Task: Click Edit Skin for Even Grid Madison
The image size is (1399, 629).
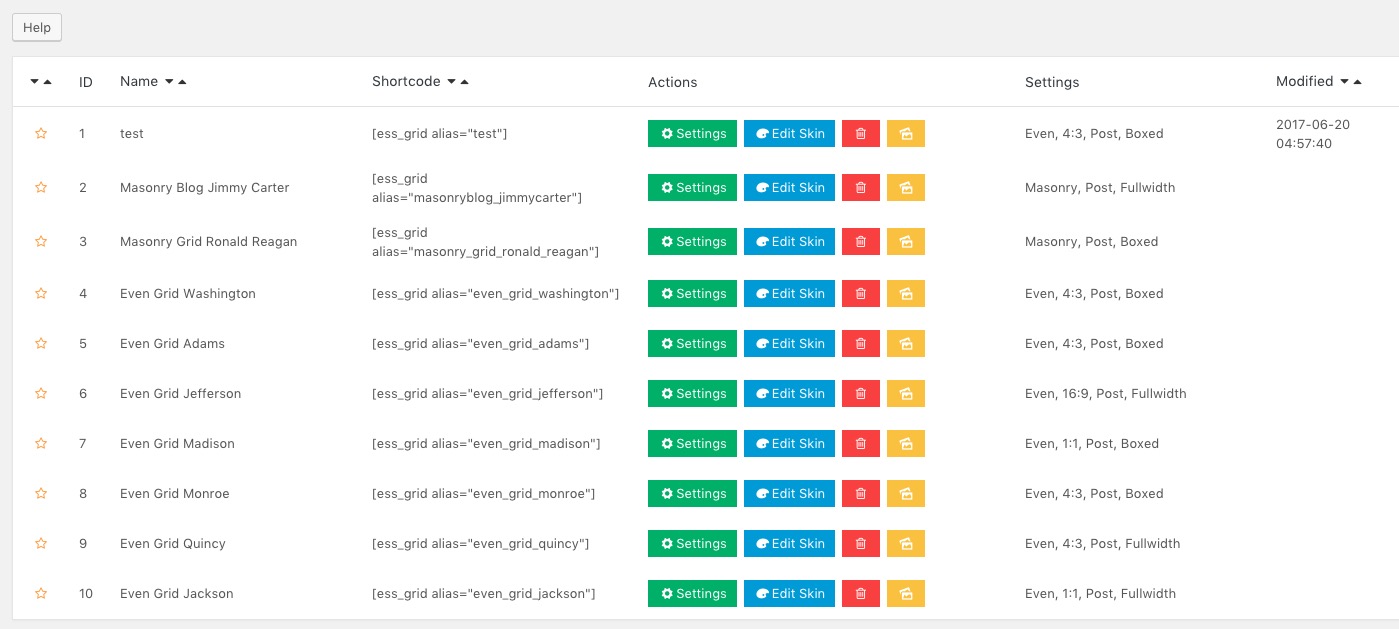Action: 789,444
